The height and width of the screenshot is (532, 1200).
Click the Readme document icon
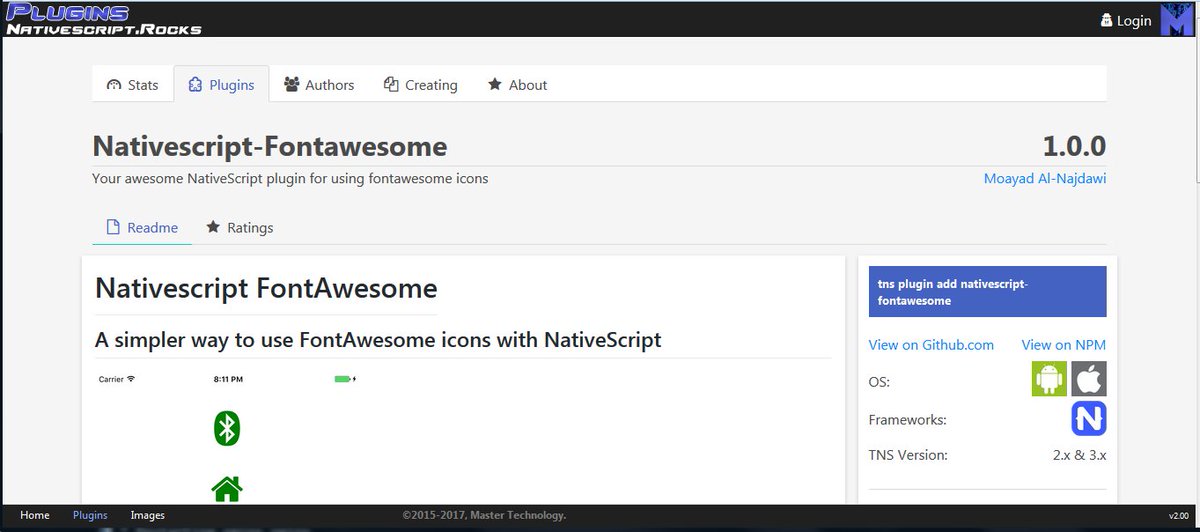click(x=113, y=227)
